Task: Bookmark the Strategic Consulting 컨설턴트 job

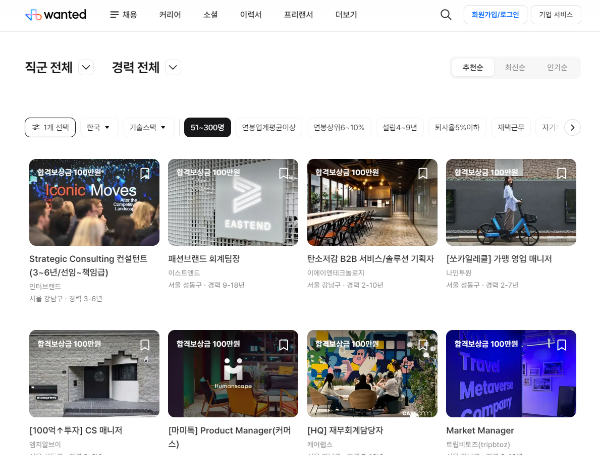Action: tap(145, 173)
